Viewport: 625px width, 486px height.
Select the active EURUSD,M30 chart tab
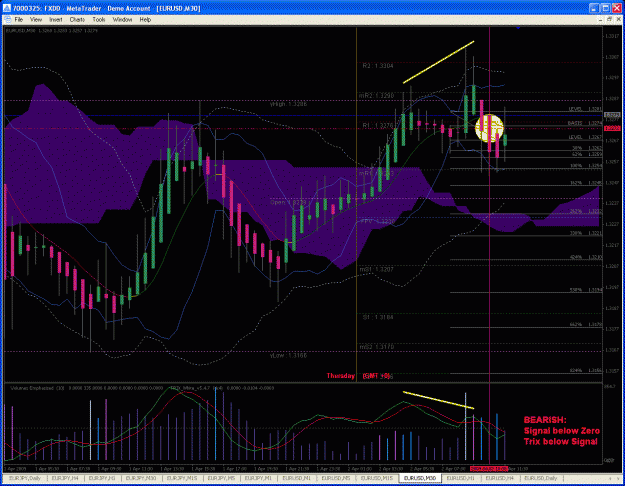click(x=420, y=478)
